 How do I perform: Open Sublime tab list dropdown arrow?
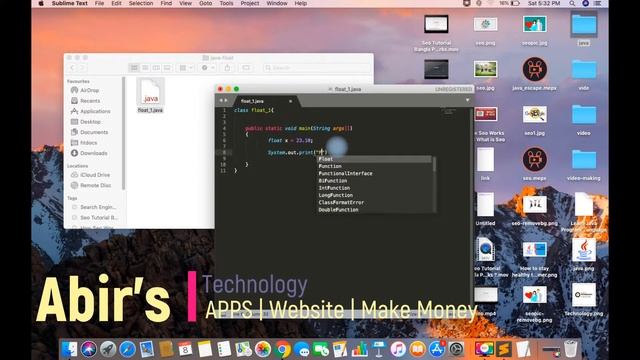467,100
